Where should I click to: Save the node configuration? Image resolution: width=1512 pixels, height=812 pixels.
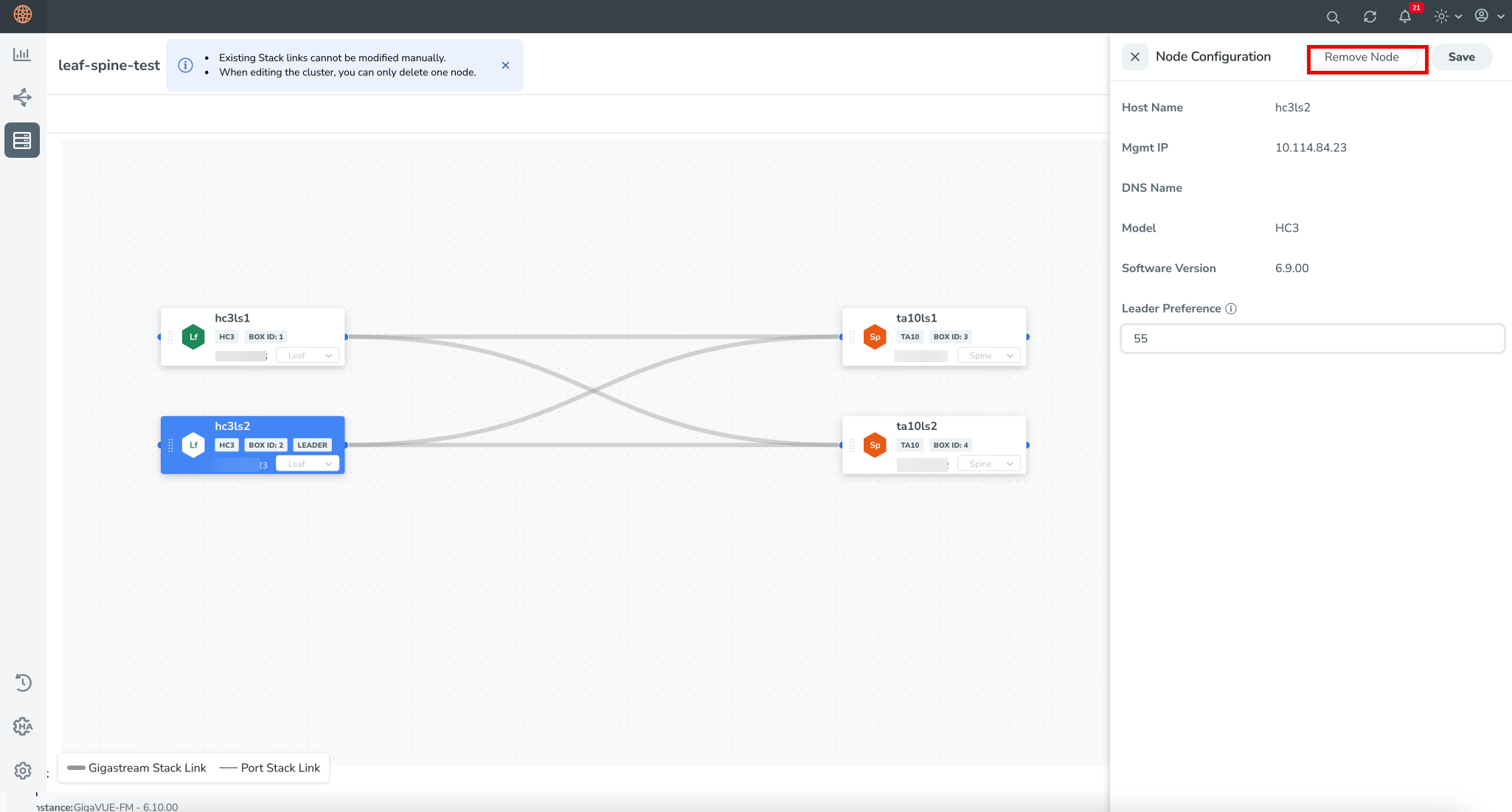click(1461, 58)
